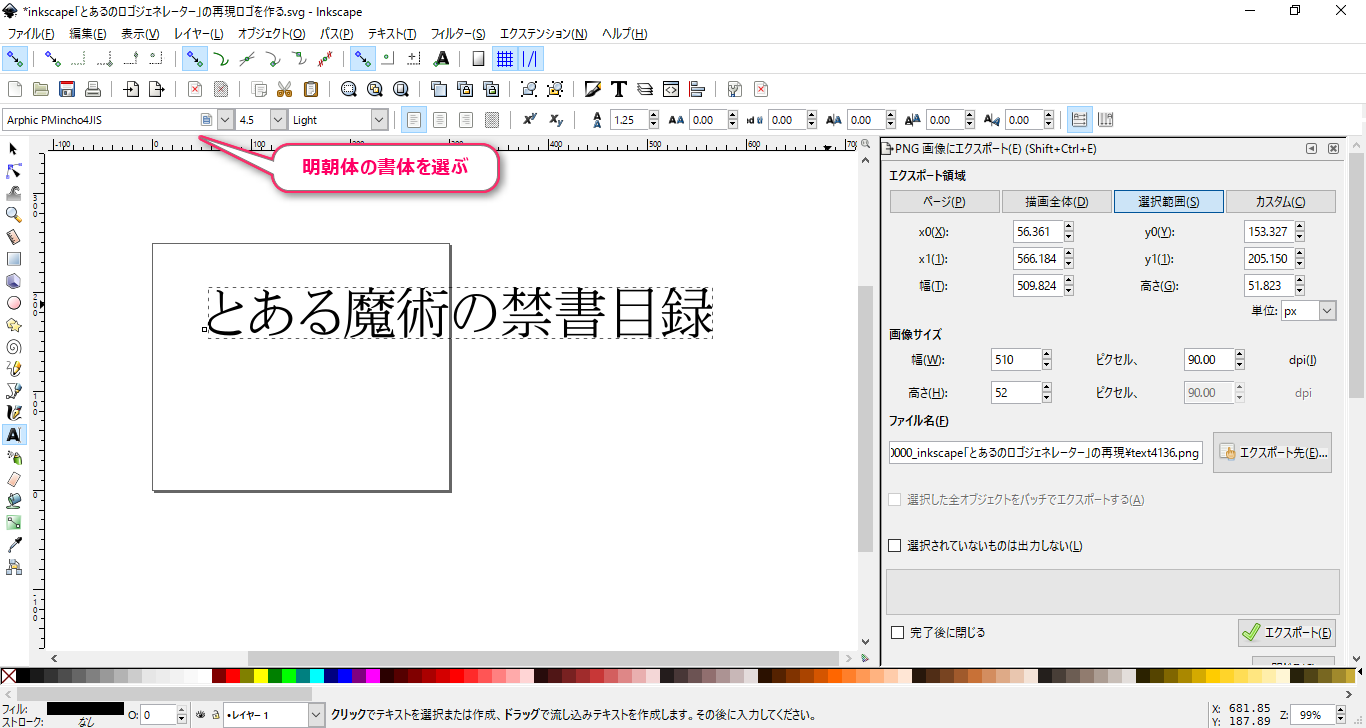Click the Print icon
The image size is (1366, 728).
tap(93, 89)
